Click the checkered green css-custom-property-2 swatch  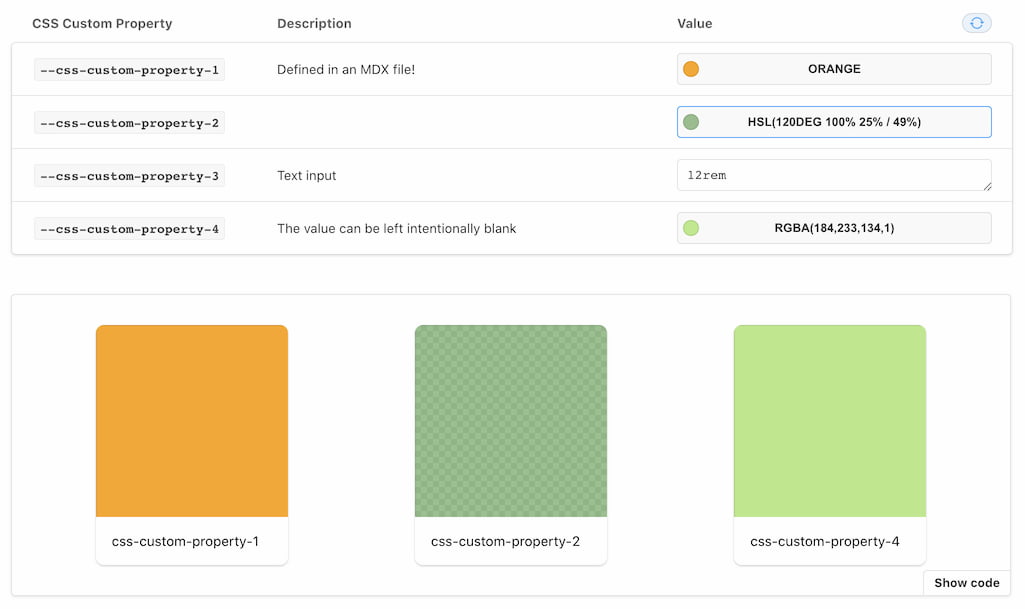pyautogui.click(x=511, y=421)
